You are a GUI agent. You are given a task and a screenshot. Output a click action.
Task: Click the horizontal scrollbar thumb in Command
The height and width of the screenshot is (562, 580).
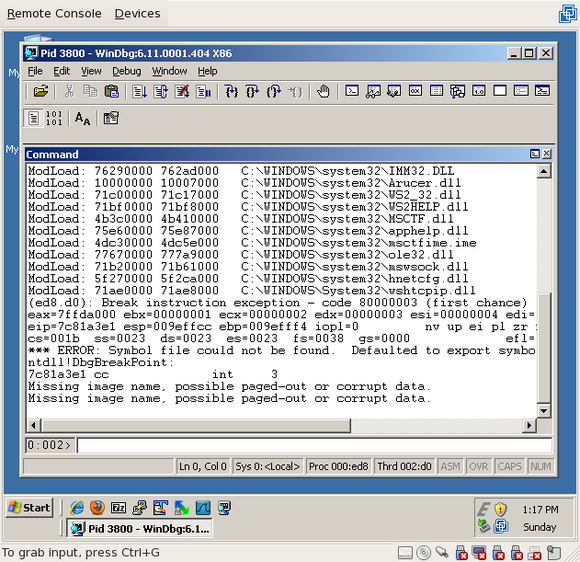coord(196,425)
